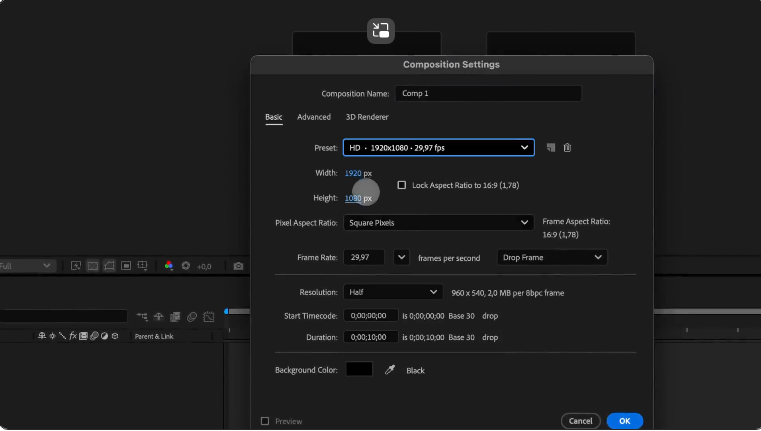This screenshot has height=431, width=761.
Task: Save the current preset with the save-preset icon
Action: [x=551, y=148]
